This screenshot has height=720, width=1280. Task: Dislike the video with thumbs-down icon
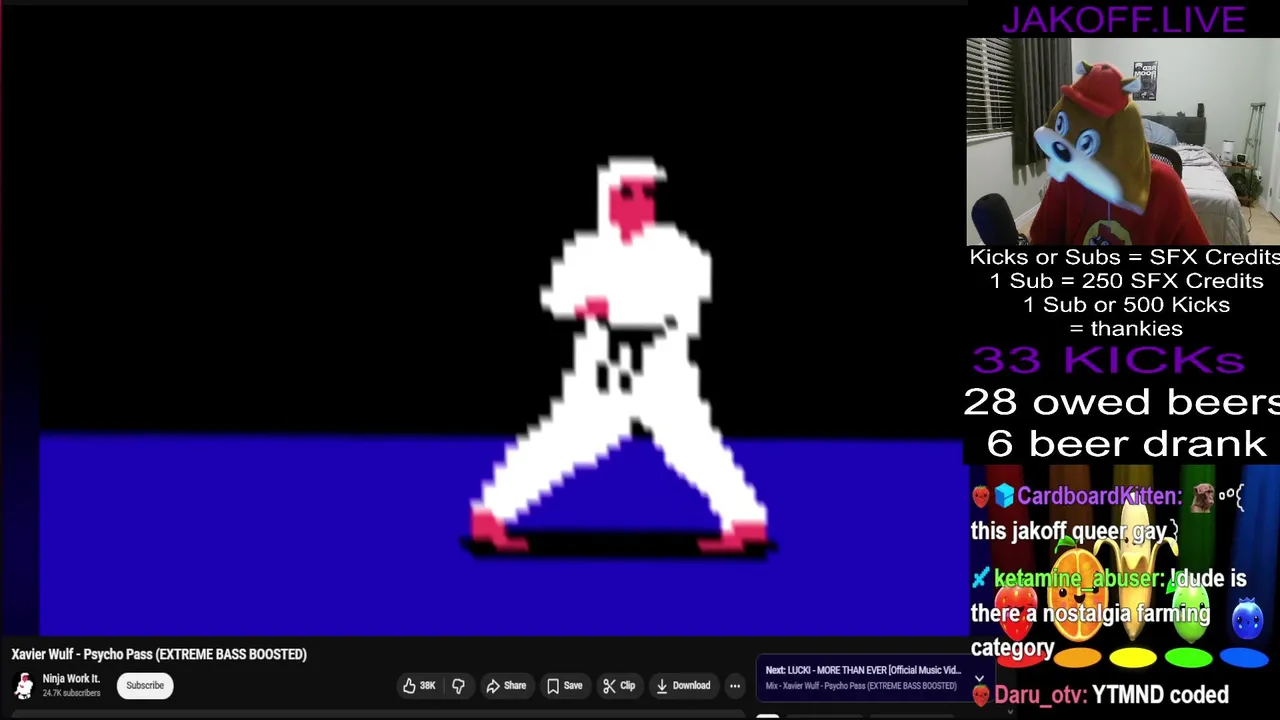[x=458, y=686]
